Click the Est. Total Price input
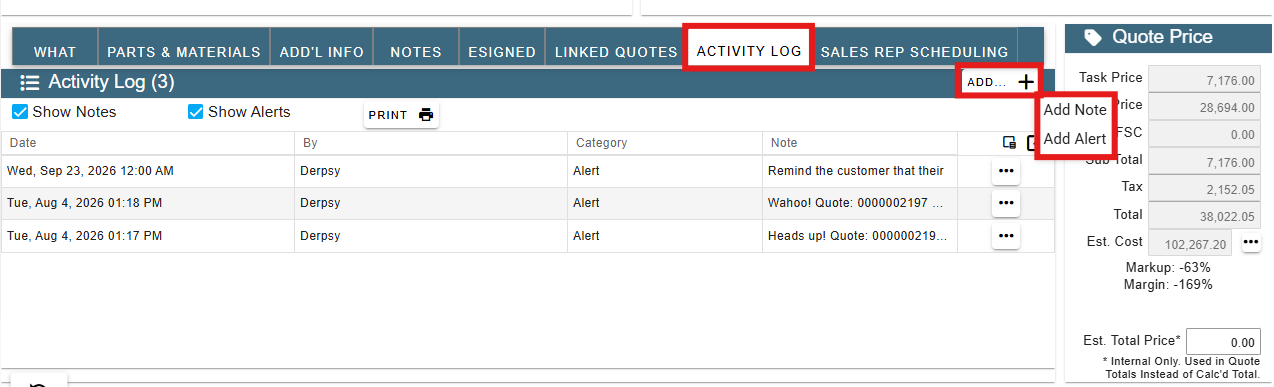Image resolution: width=1274 pixels, height=387 pixels. click(x=1223, y=342)
